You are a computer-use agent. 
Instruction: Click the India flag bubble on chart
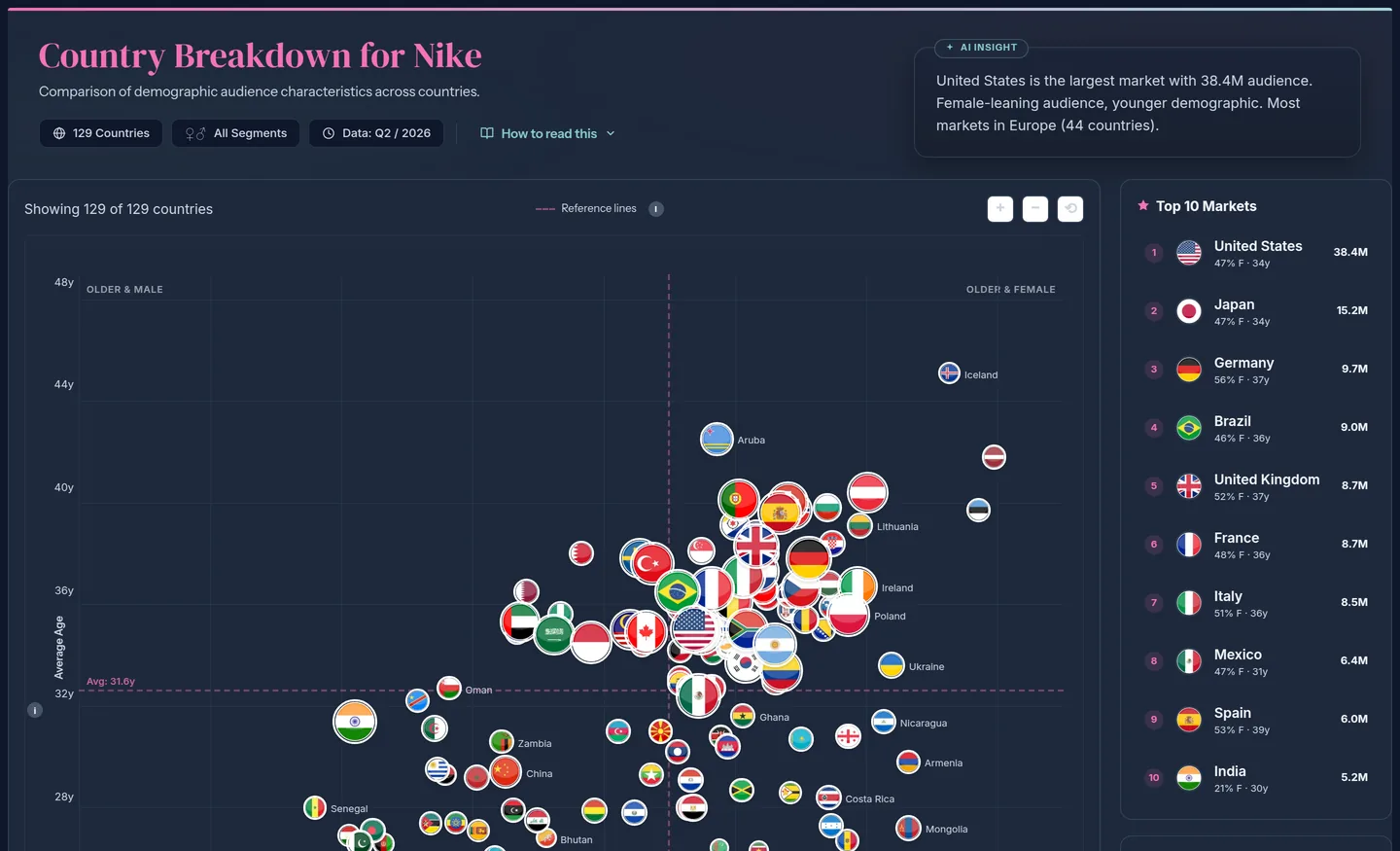pyautogui.click(x=355, y=722)
